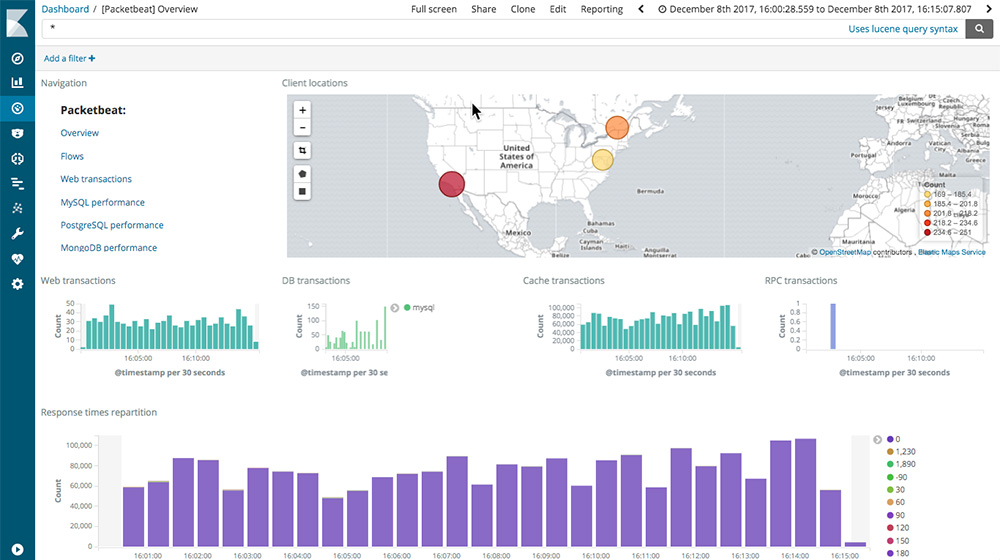Zoom out on the client locations map
Image resolution: width=1000 pixels, height=560 pixels.
[x=302, y=128]
